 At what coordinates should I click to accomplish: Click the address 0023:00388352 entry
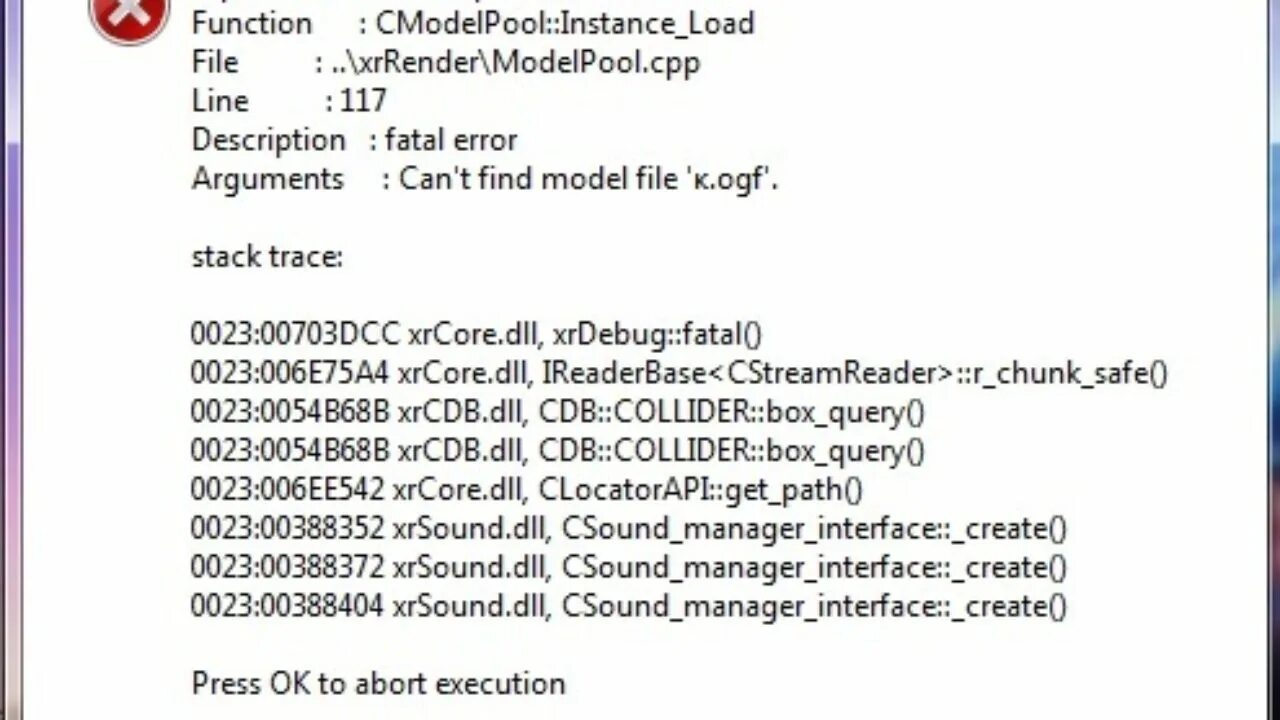point(287,529)
